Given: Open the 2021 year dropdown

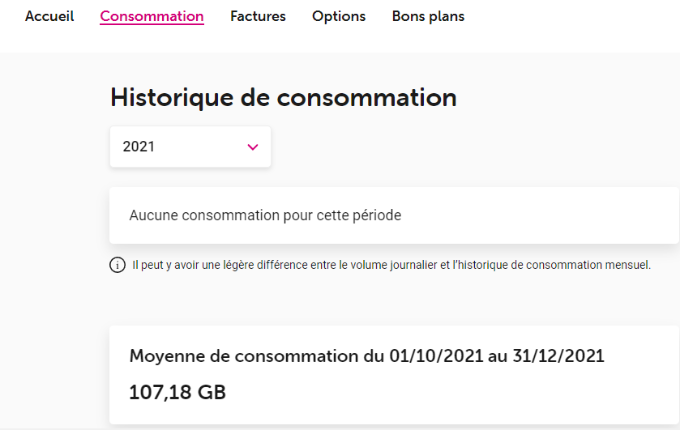Looking at the screenshot, I should (x=190, y=147).
